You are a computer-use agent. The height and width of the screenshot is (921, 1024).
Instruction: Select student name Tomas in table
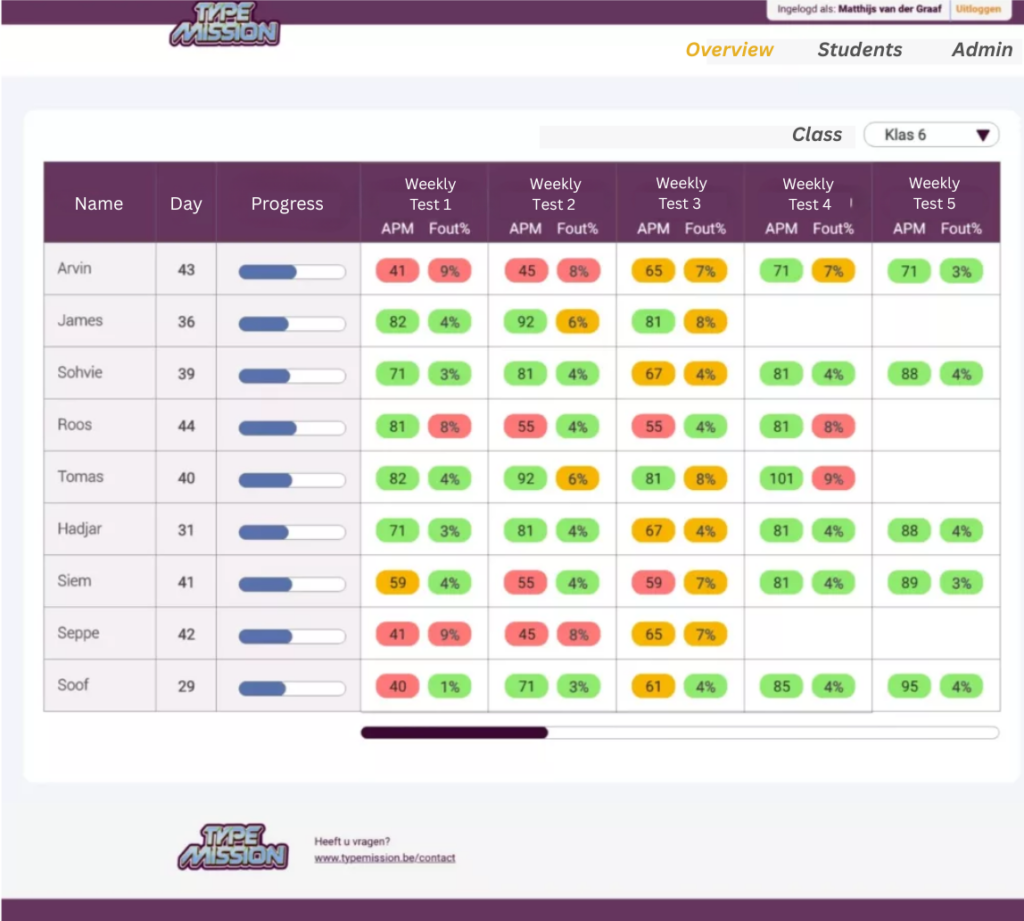[x=80, y=477]
